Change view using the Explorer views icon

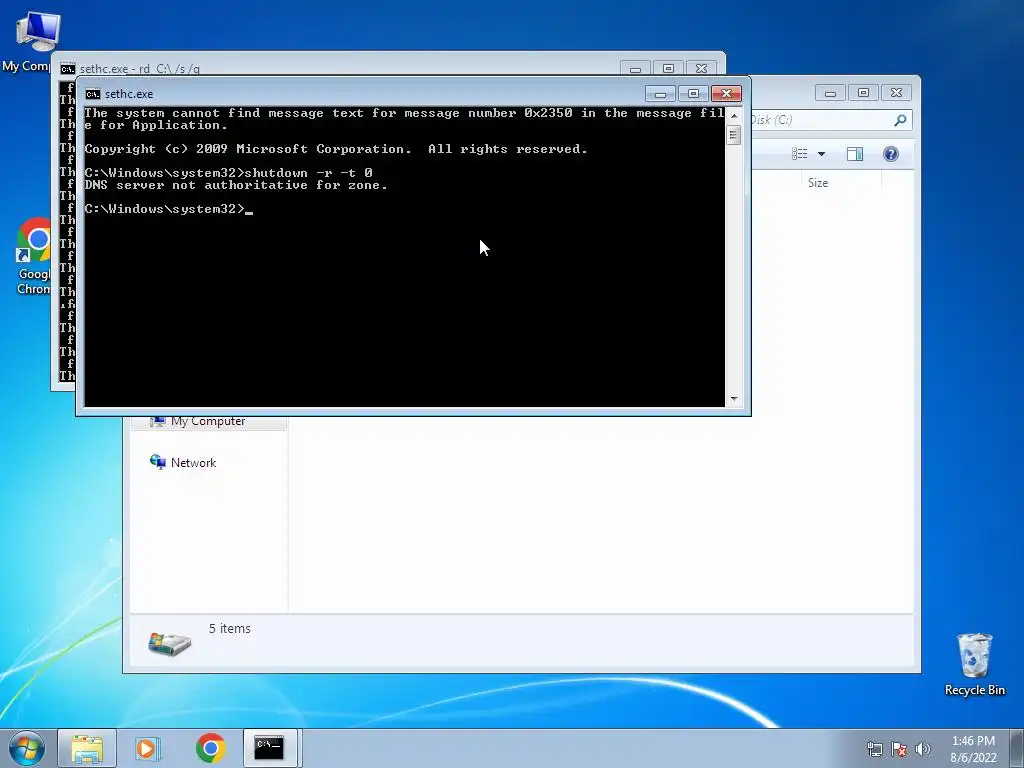point(799,154)
